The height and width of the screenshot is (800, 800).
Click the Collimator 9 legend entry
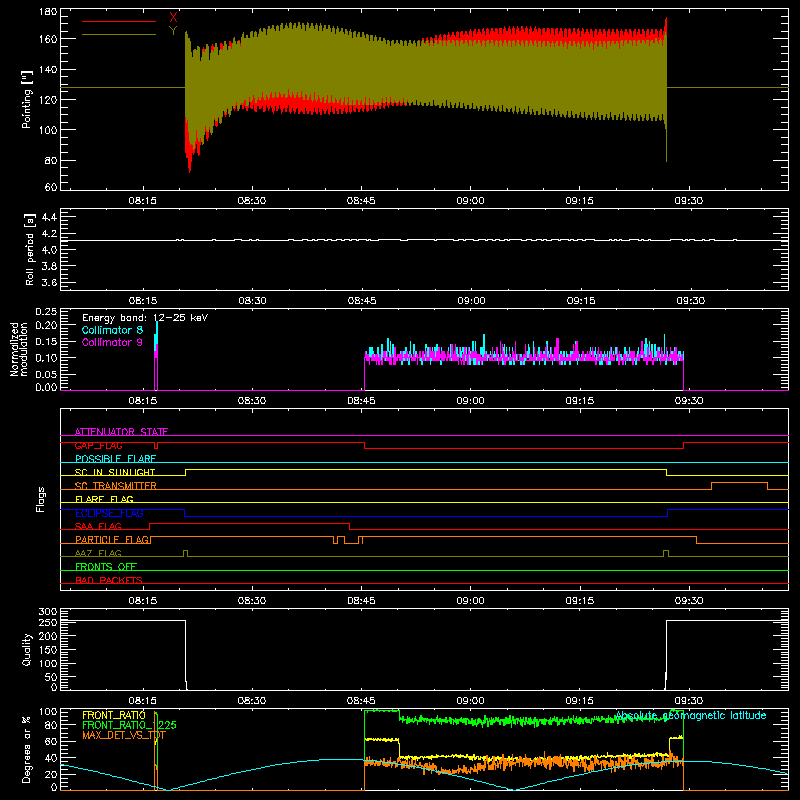point(112,342)
